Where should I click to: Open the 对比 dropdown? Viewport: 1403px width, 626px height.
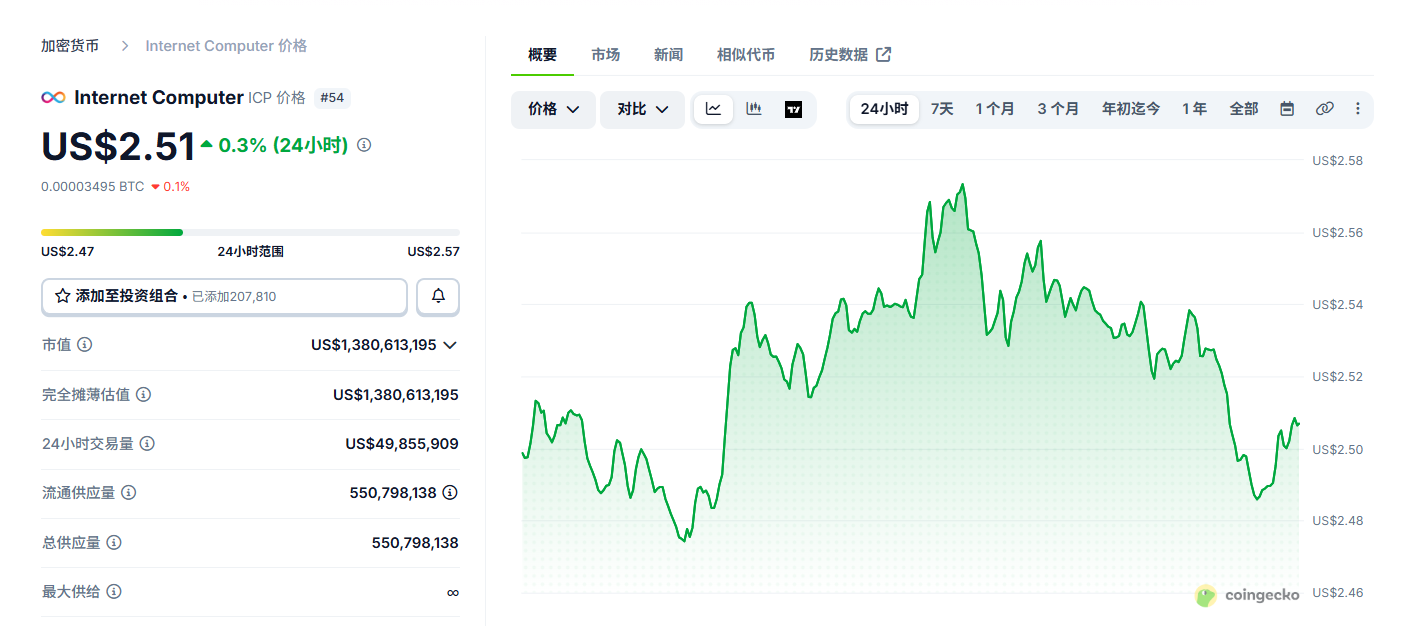[642, 109]
